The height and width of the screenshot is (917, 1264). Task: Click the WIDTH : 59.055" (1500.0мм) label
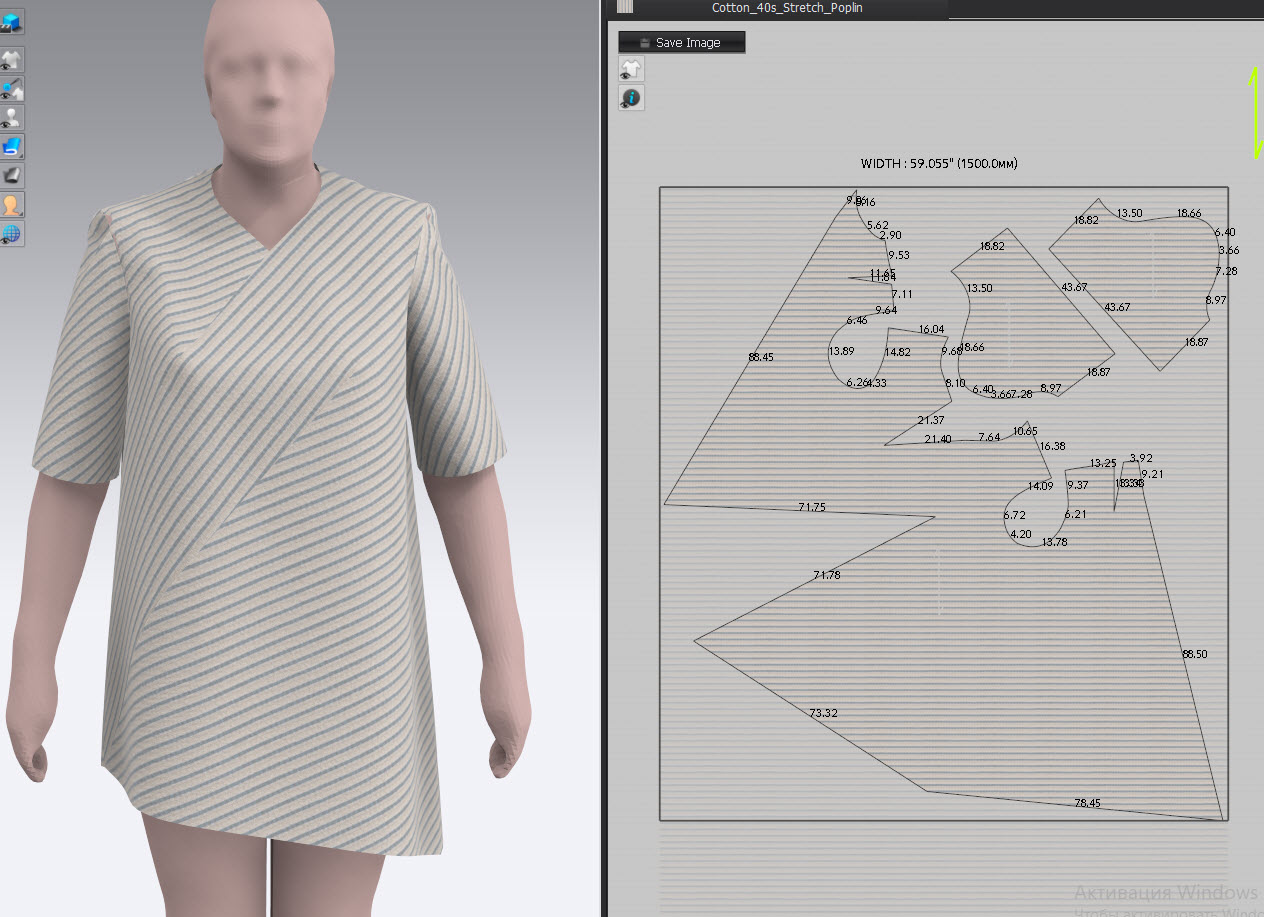point(939,163)
